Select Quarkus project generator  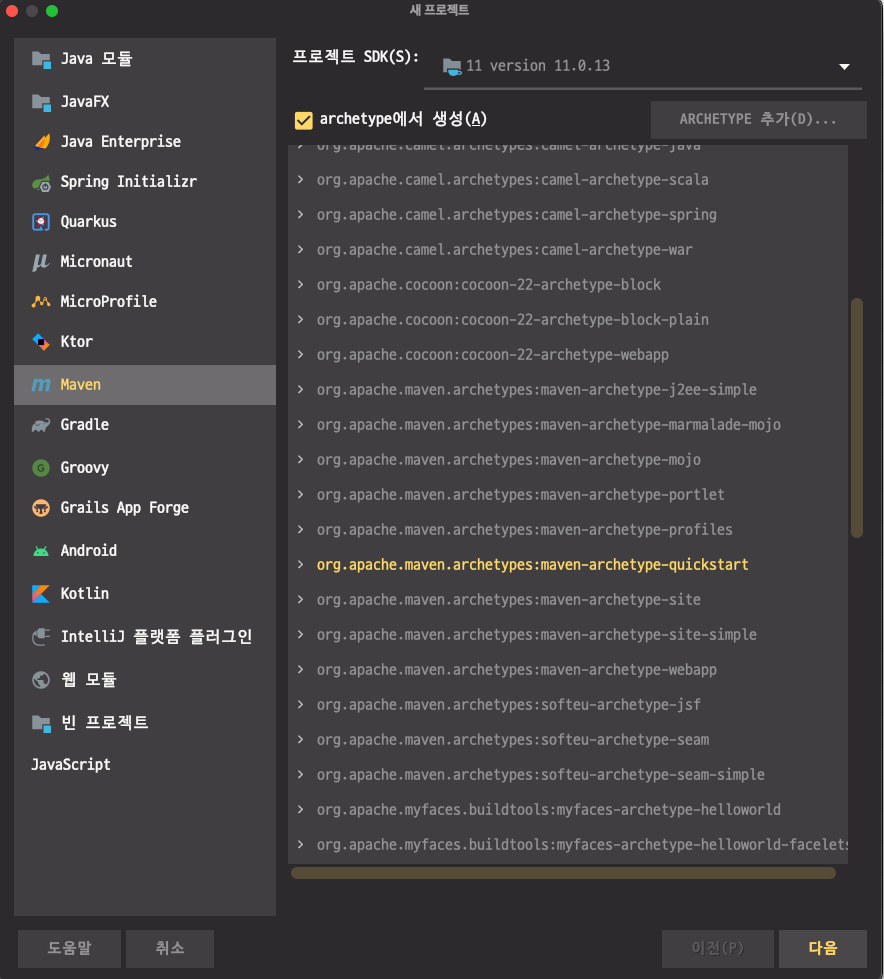click(x=145, y=222)
